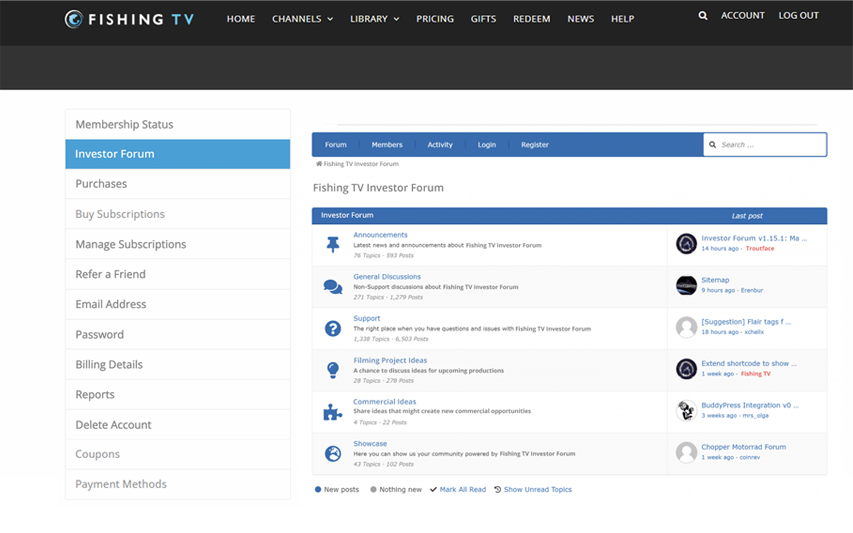Screen dimensions: 853x533
Task: Click the Showcase globe icon
Action: tap(332, 453)
